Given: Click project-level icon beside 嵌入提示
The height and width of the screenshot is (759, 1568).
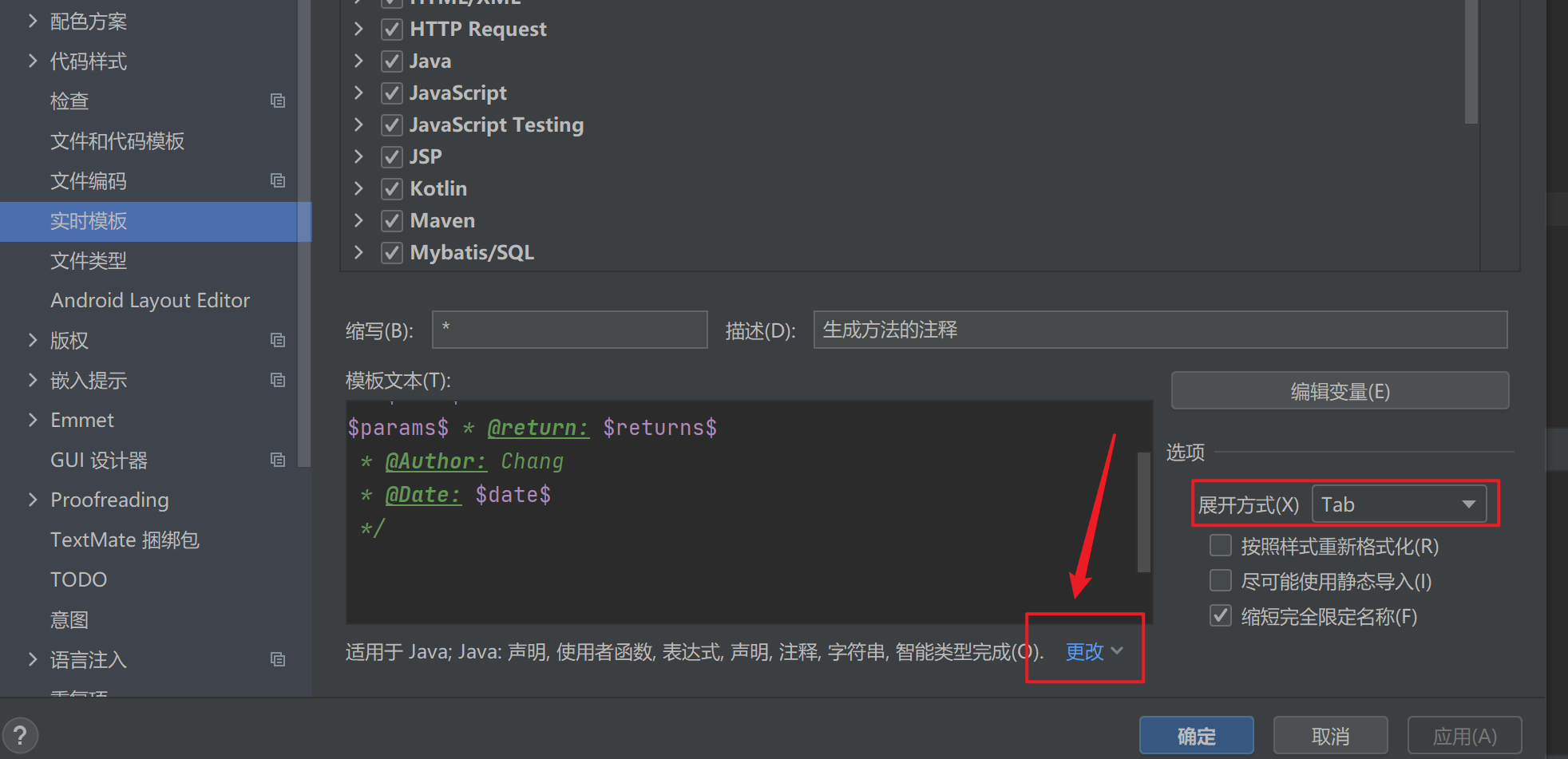Looking at the screenshot, I should (278, 380).
